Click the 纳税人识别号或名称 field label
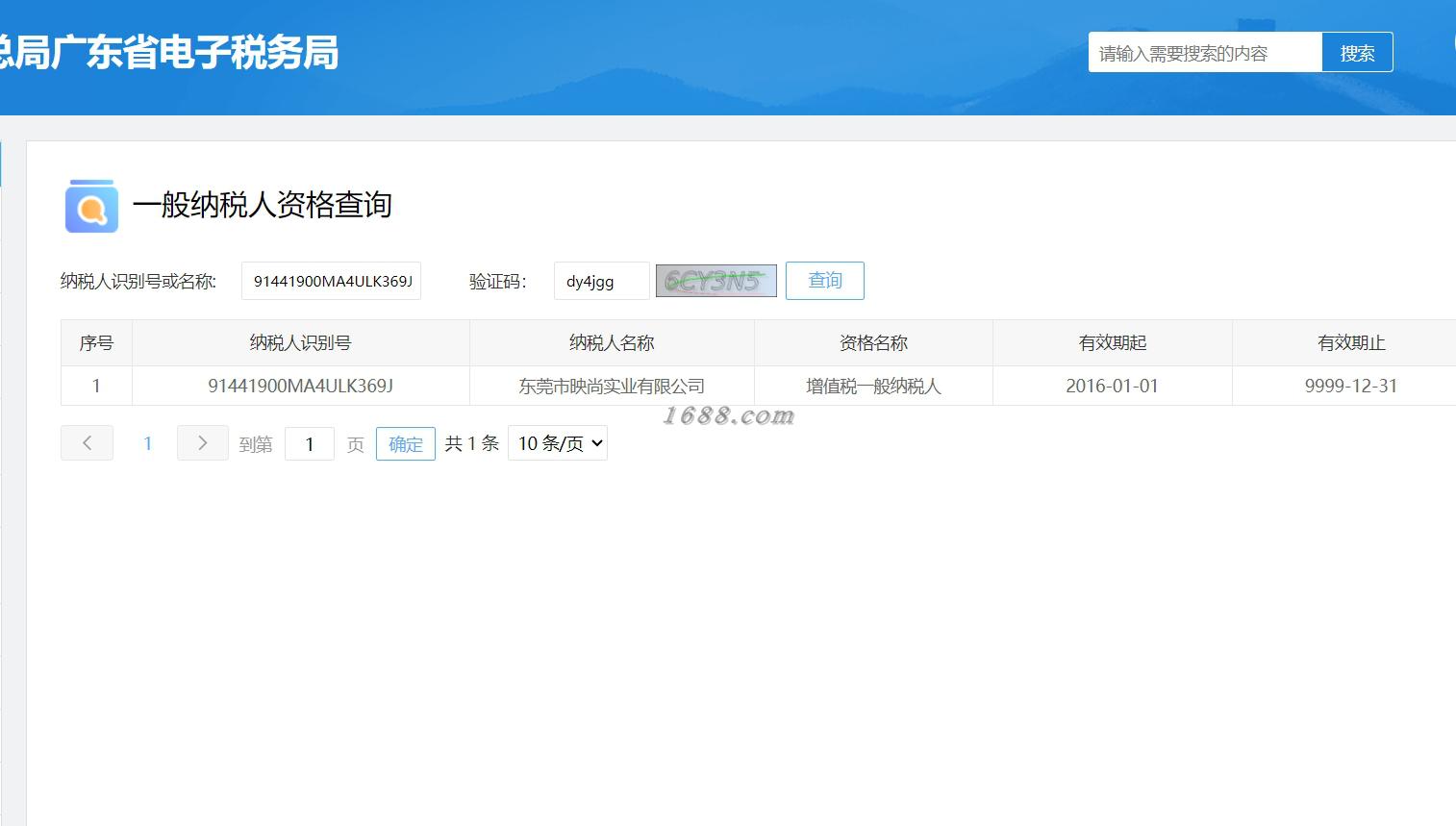1456x826 pixels. 138,281
